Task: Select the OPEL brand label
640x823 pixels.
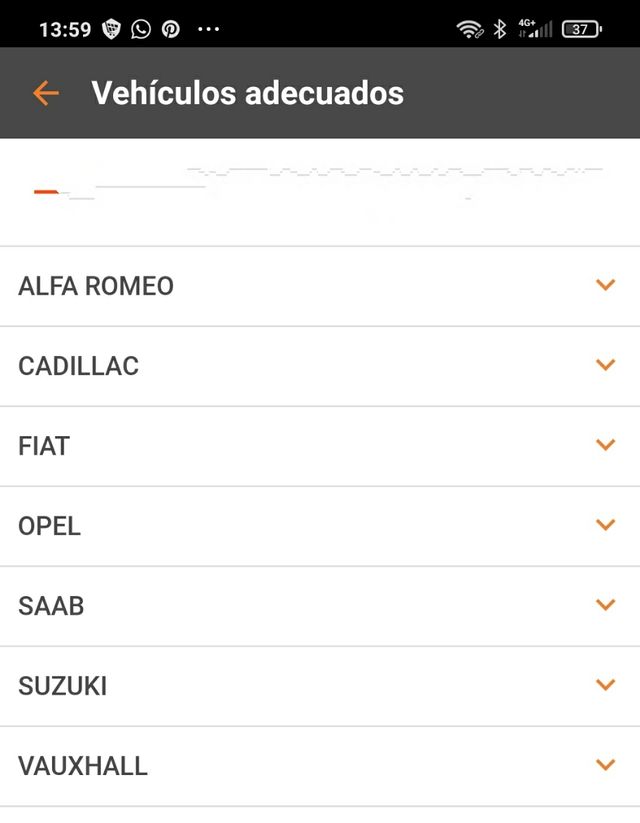Action: tap(50, 526)
